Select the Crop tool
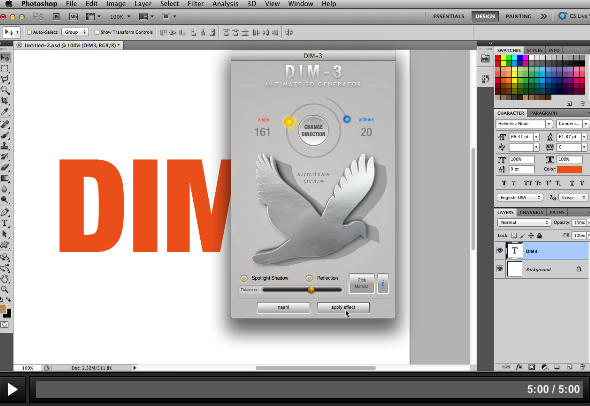Screen dimensions: 590x406 pyautogui.click(x=5, y=101)
